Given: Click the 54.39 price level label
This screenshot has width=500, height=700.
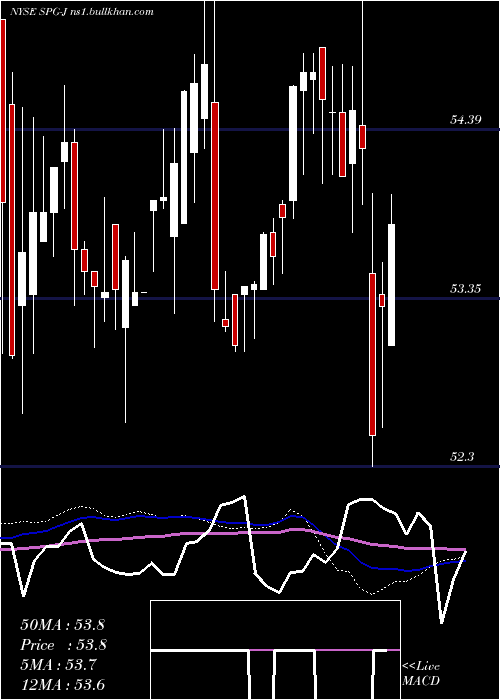Looking at the screenshot, I should pyautogui.click(x=466, y=120).
